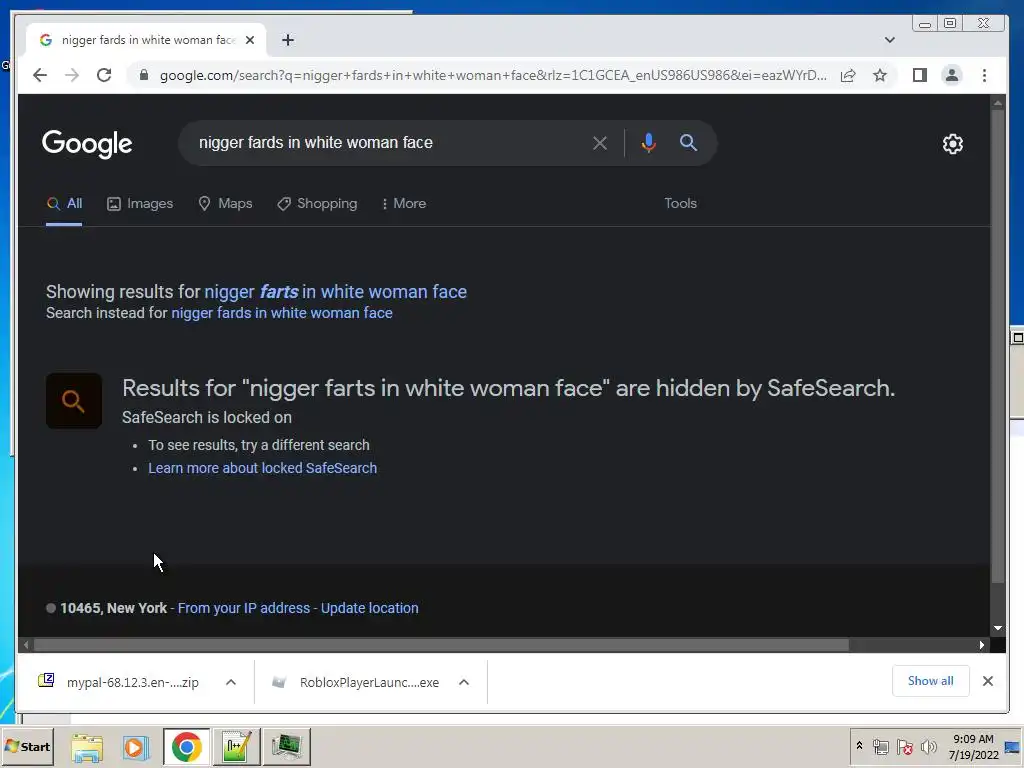
Task: Open a new tab with plus button
Action: (287, 40)
